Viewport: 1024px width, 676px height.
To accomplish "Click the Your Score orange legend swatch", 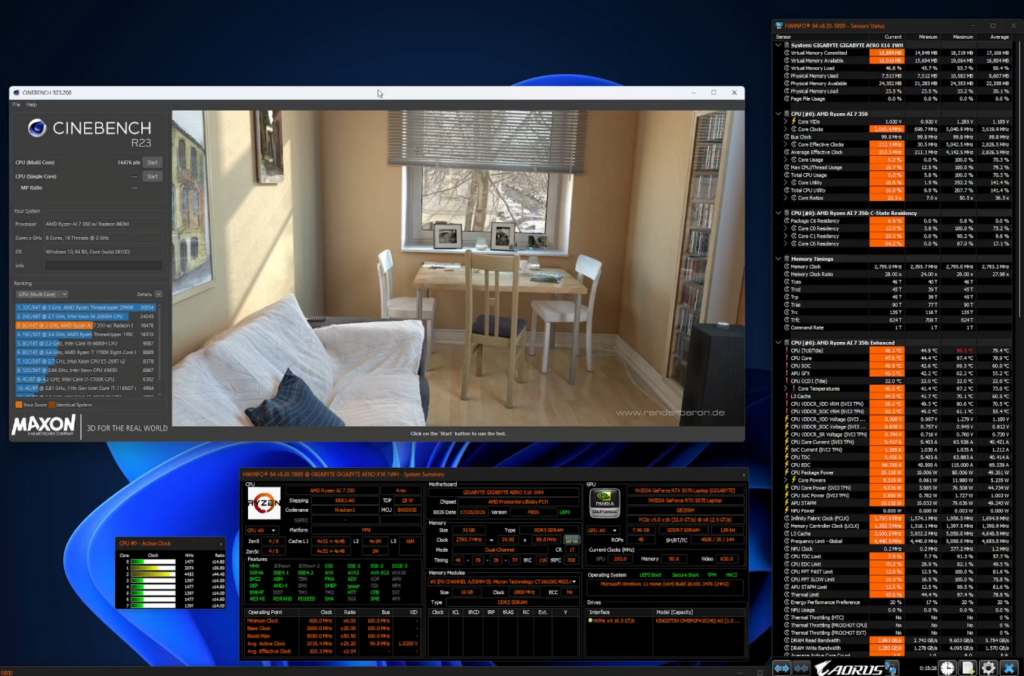I will tap(18, 405).
